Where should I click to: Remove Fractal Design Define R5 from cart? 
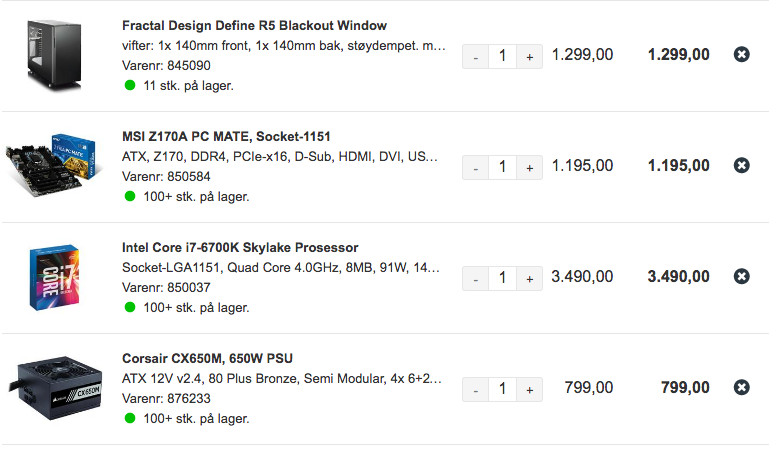pyautogui.click(x=741, y=54)
